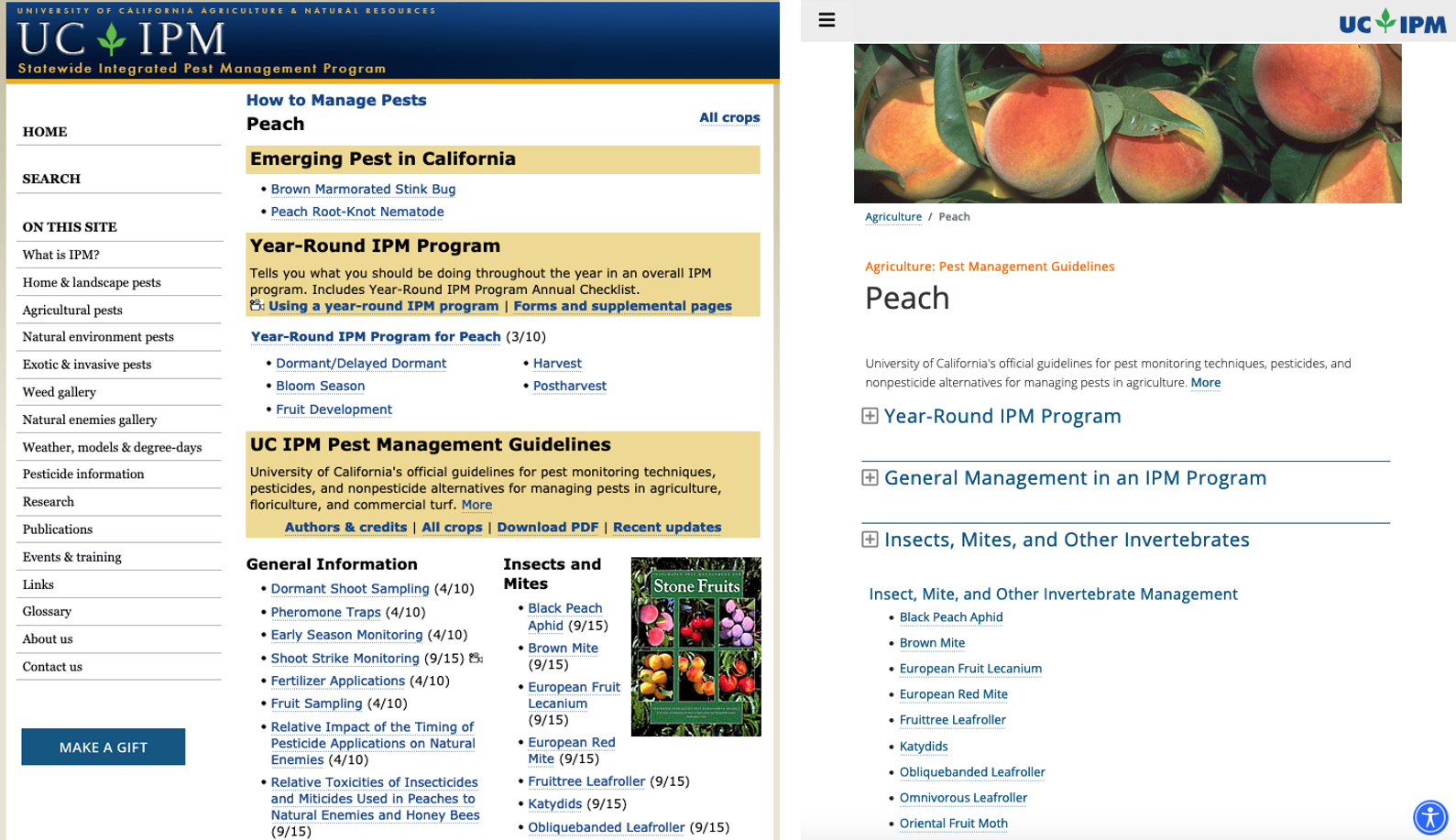Click the Download PDF link
Viewport: 1456px width, 840px height.
pyautogui.click(x=547, y=528)
